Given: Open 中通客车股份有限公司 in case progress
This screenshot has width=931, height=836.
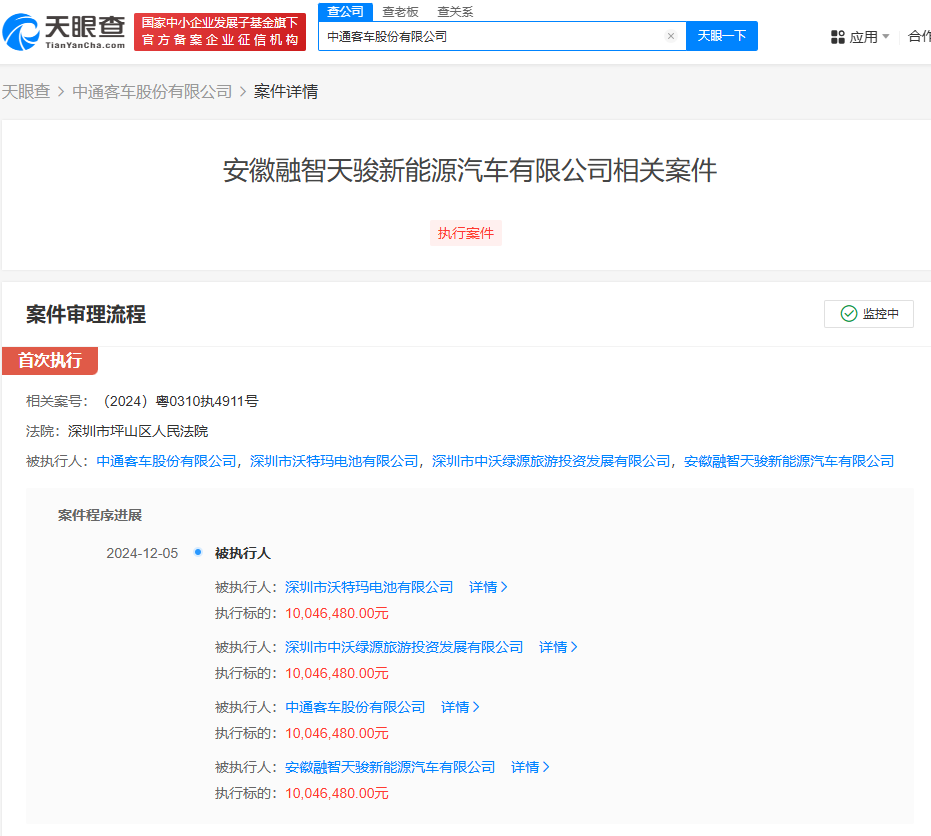Looking at the screenshot, I should 355,707.
